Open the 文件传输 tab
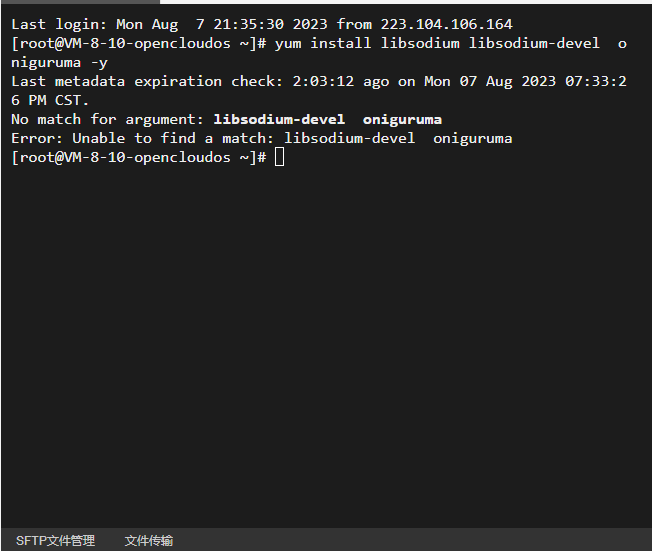652x551 pixels. coord(148,540)
